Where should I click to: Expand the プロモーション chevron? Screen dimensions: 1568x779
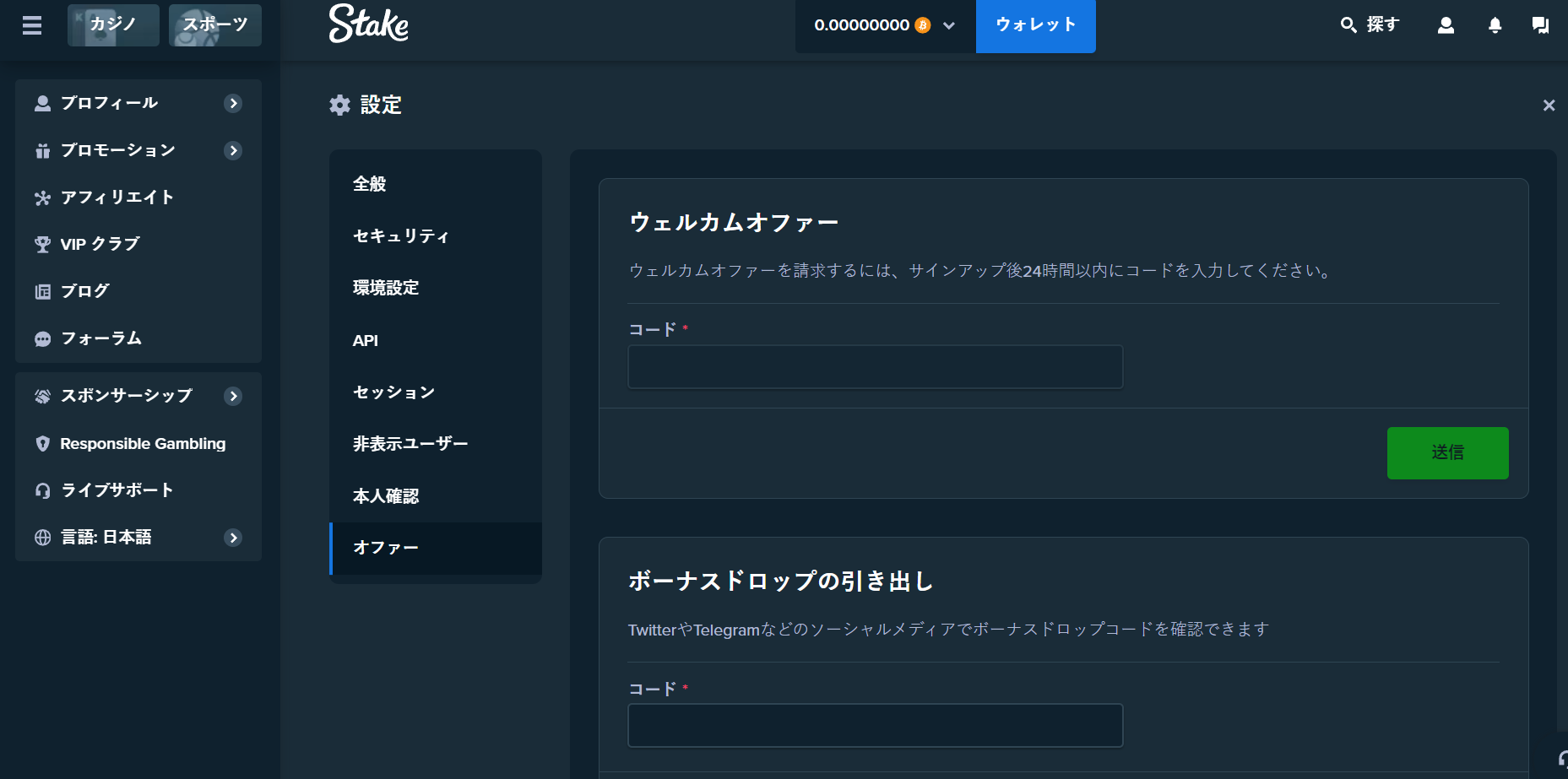point(233,150)
